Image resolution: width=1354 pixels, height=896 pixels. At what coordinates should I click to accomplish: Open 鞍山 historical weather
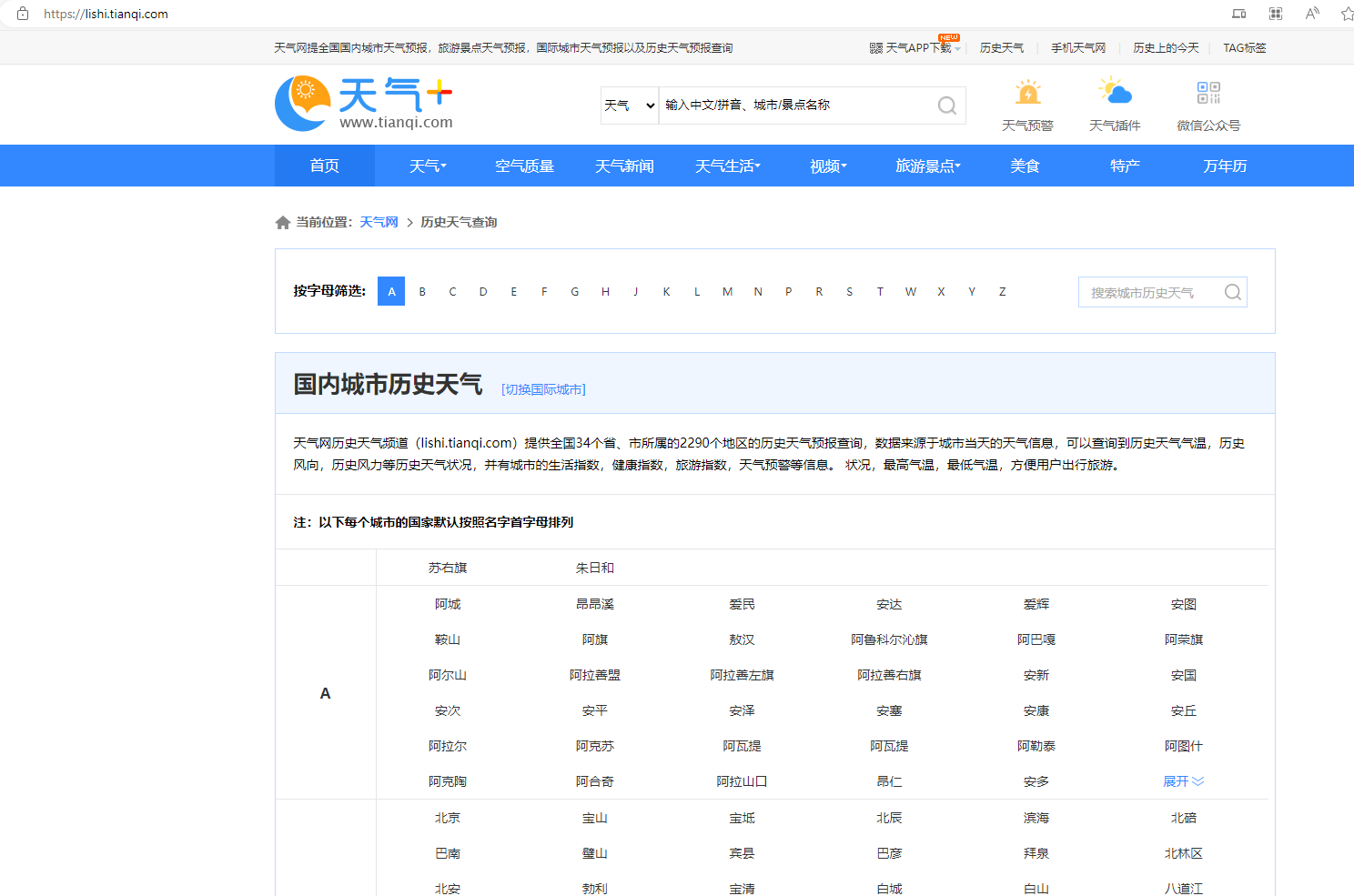click(x=448, y=639)
